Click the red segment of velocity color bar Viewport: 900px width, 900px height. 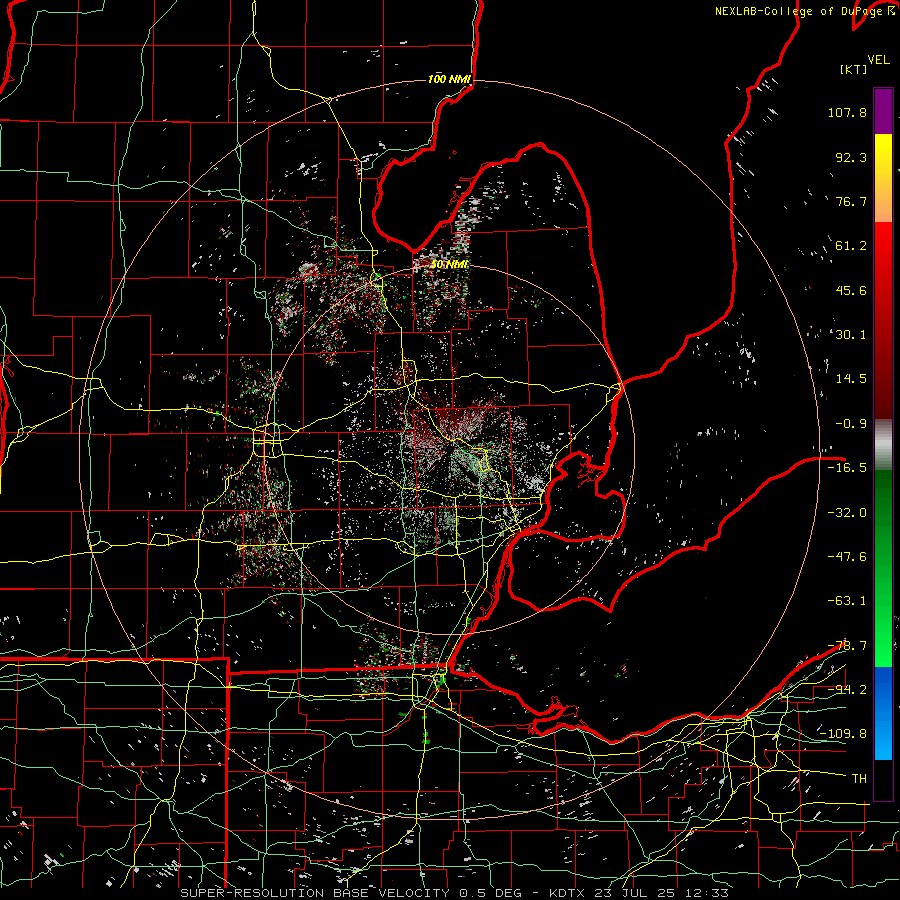click(x=883, y=320)
